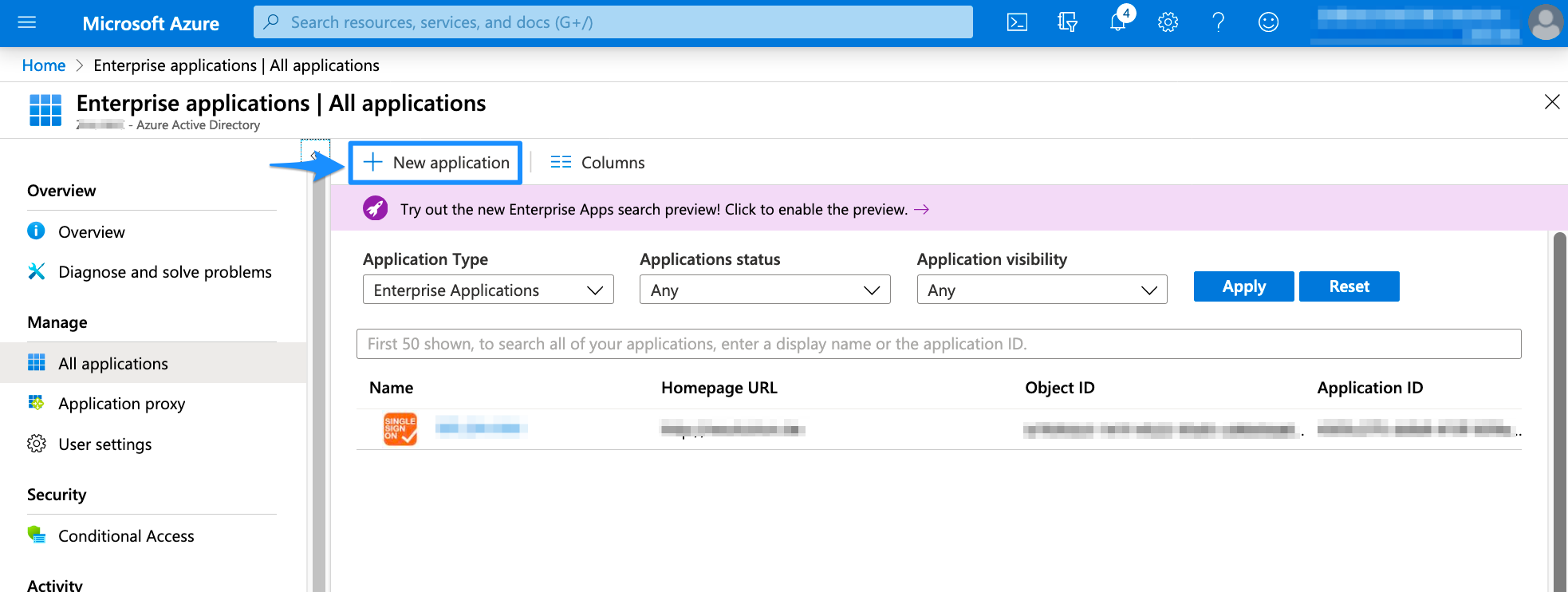Viewport: 1568px width, 592px height.
Task: Reset the application filters
Action: pyautogui.click(x=1349, y=286)
